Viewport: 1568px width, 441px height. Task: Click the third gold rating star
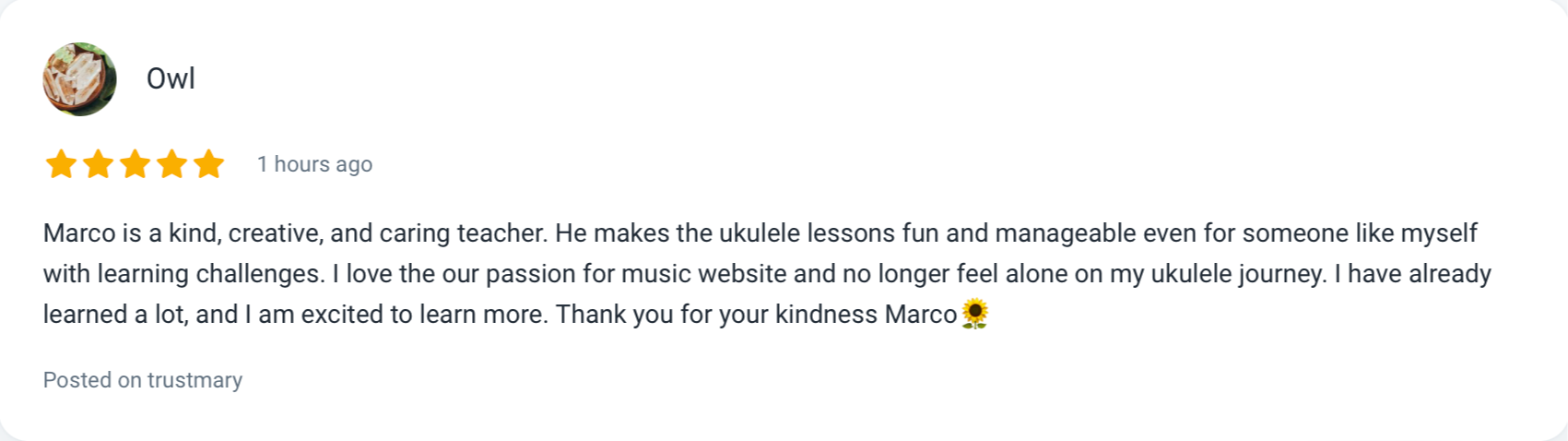[135, 164]
